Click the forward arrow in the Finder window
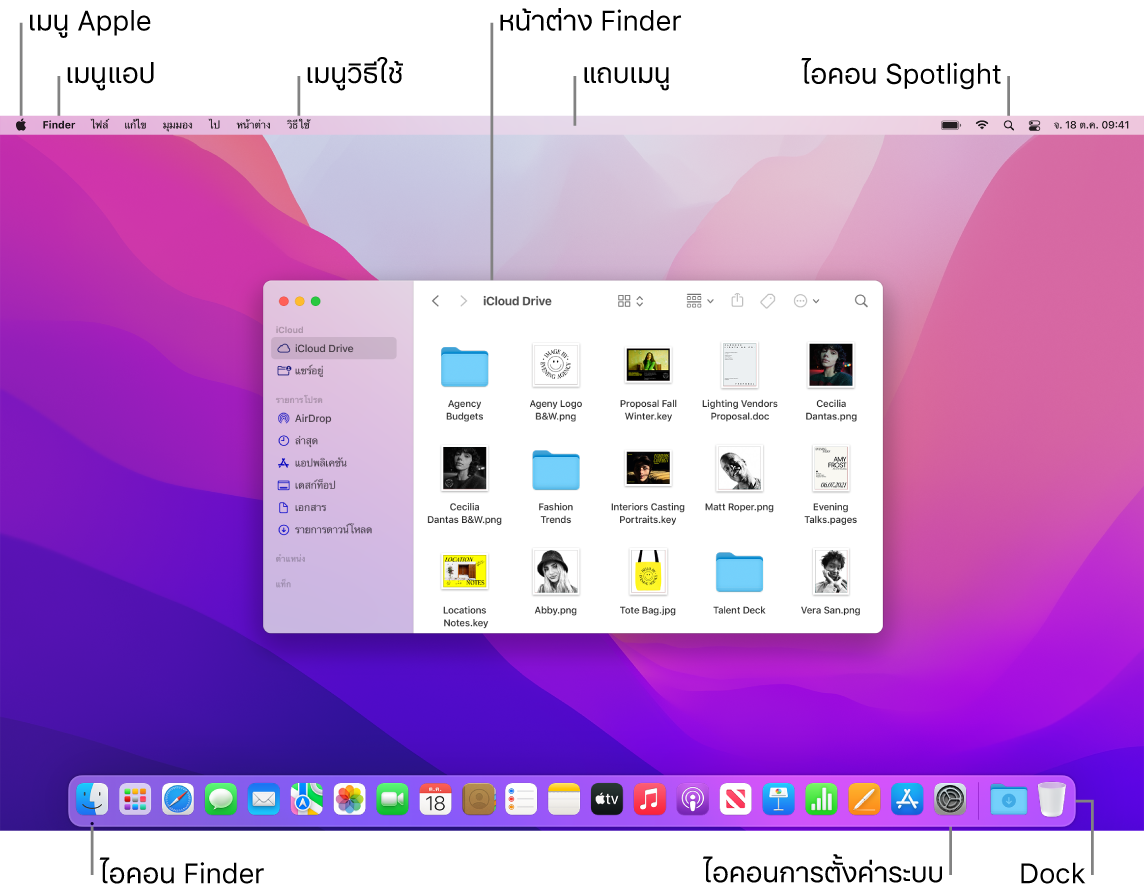The image size is (1144, 896). pyautogui.click(x=463, y=300)
